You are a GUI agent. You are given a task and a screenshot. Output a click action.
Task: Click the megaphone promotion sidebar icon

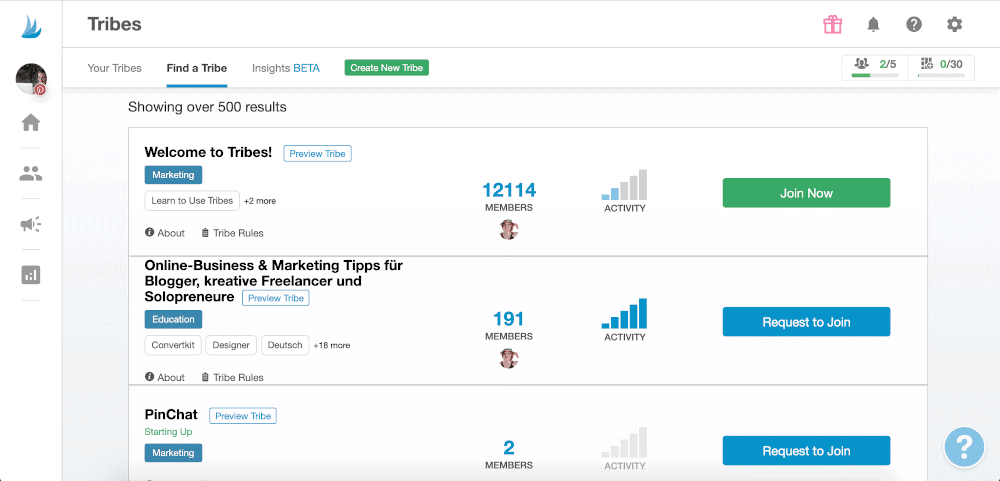click(x=31, y=224)
